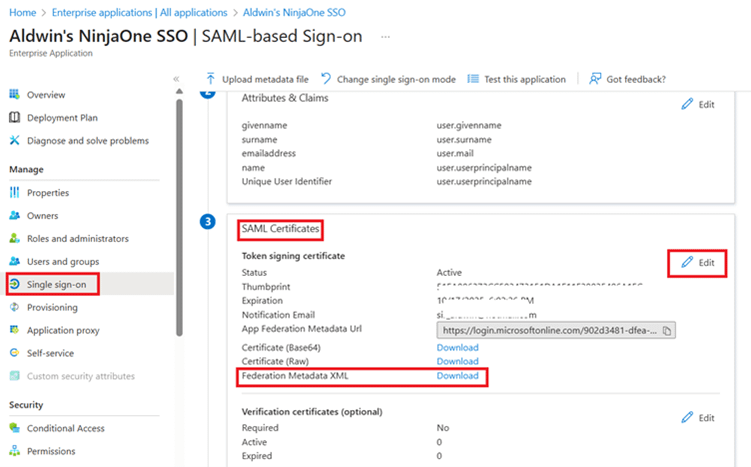The image size is (751, 467).
Task: Open Enterprise applications breadcrumb link
Action: point(139,12)
